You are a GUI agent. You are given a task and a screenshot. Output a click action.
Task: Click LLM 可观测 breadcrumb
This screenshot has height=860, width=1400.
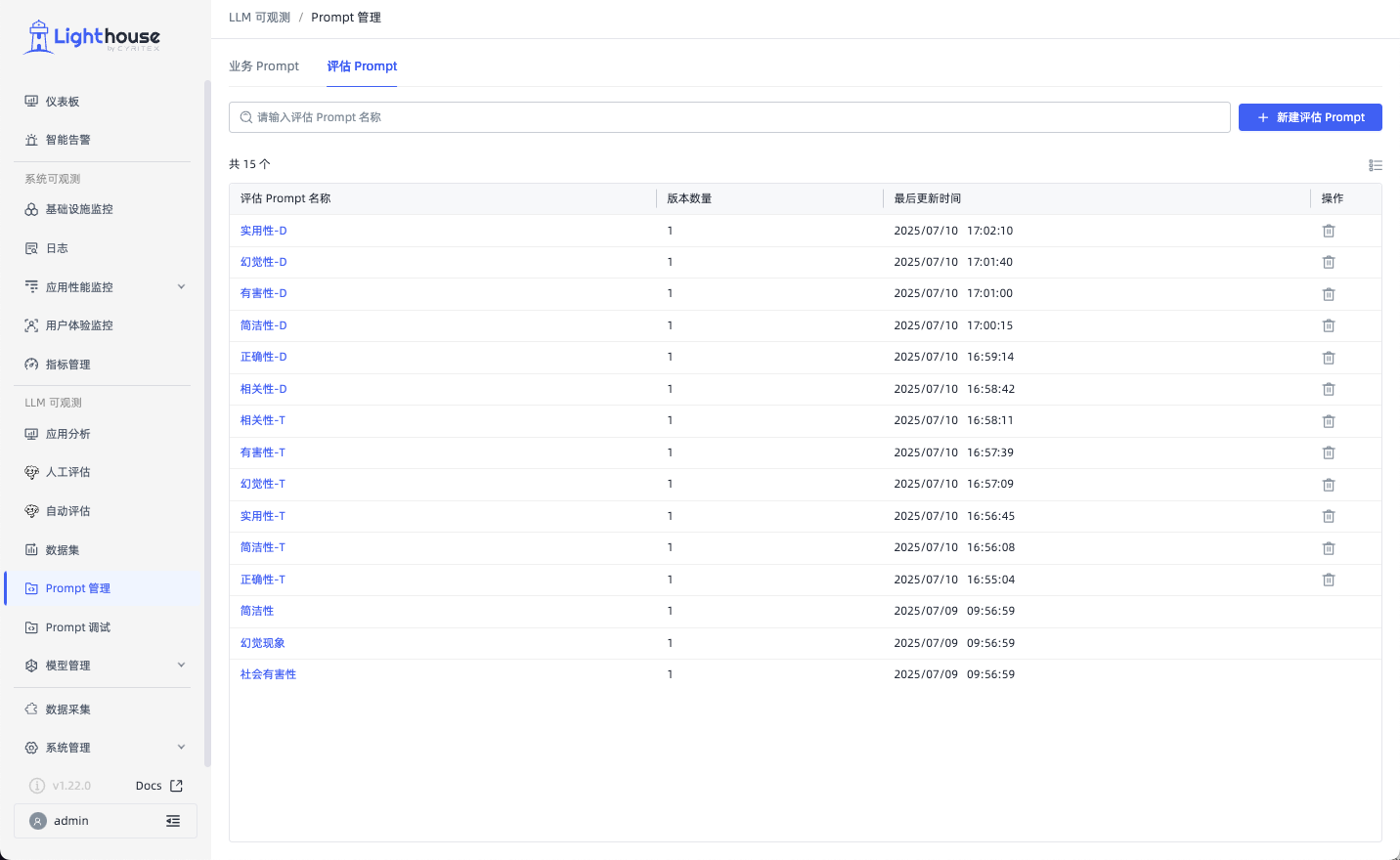point(259,18)
